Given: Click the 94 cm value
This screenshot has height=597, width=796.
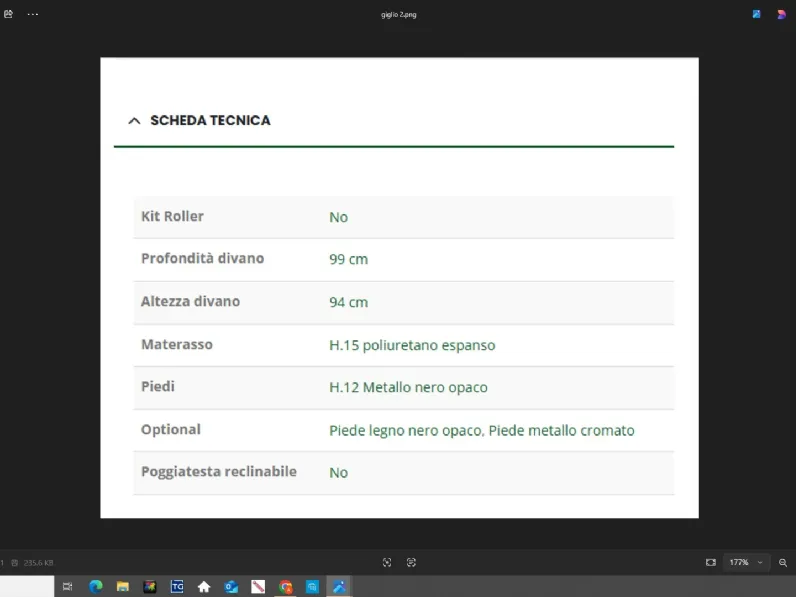Looking at the screenshot, I should (x=348, y=303).
